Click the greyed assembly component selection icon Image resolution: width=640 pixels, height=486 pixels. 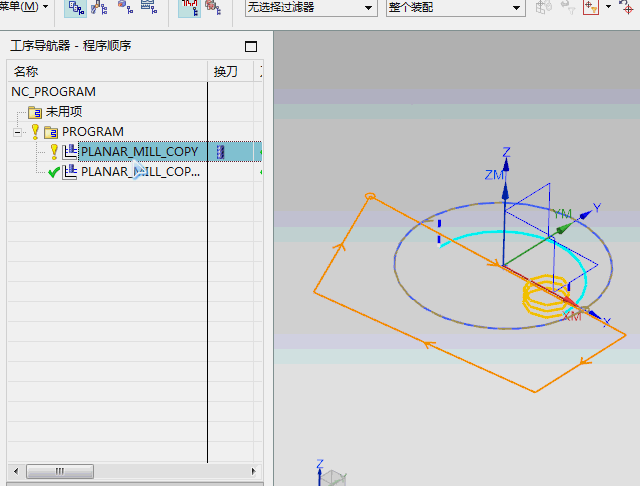click(x=544, y=7)
